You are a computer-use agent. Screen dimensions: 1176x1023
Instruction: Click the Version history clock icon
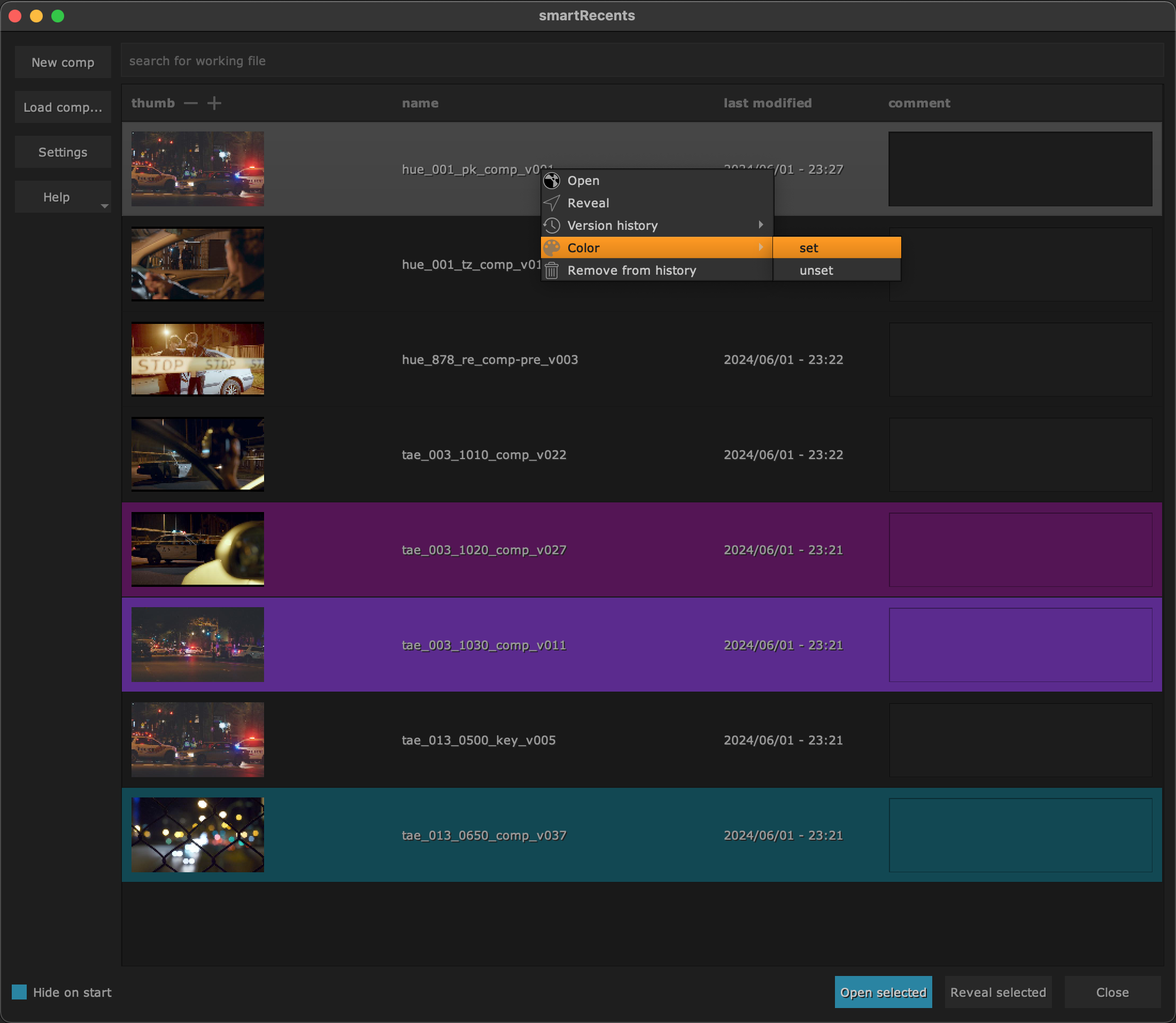click(x=552, y=226)
